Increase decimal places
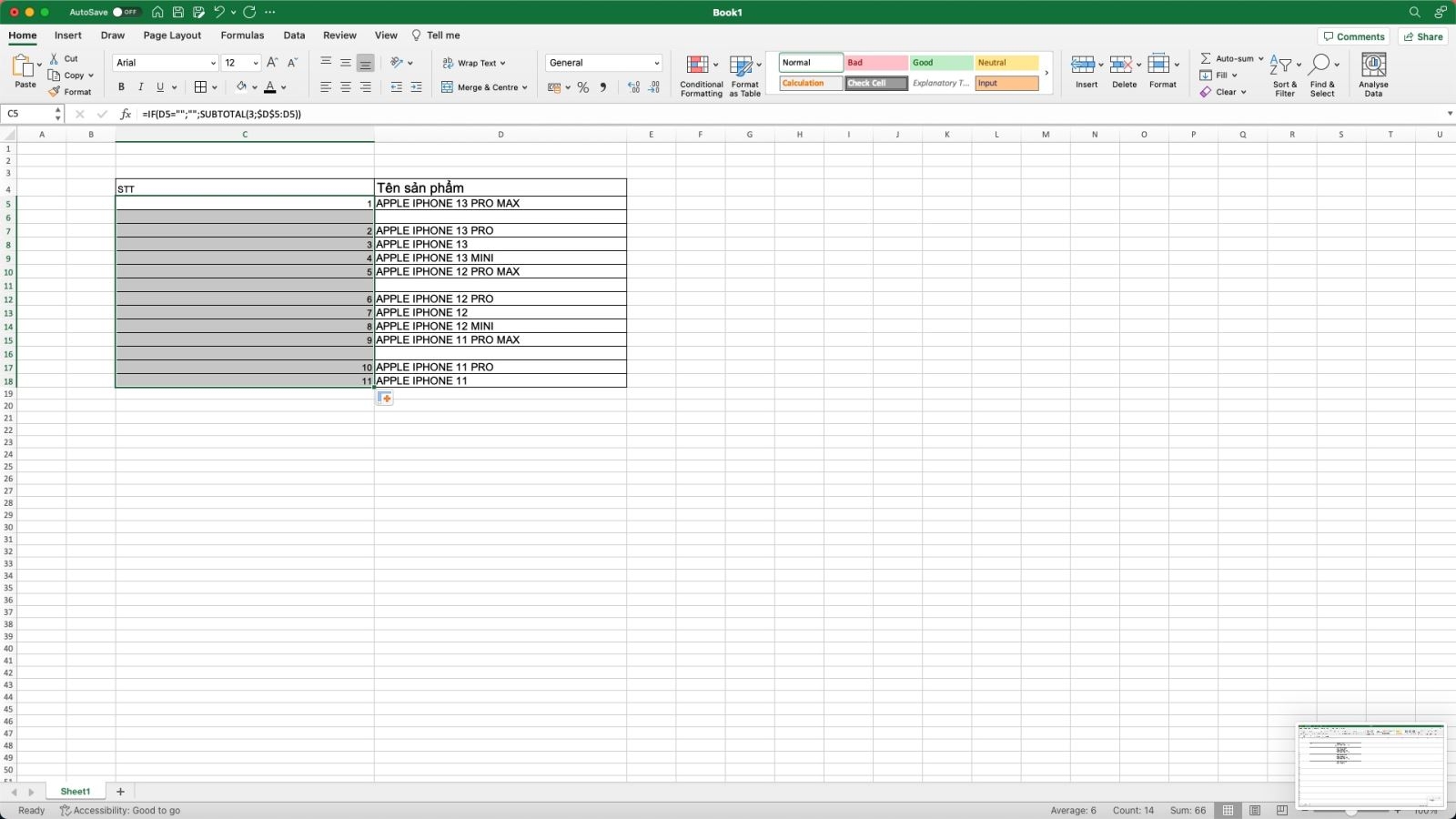Screen dimensions: 1456x819 point(633,86)
